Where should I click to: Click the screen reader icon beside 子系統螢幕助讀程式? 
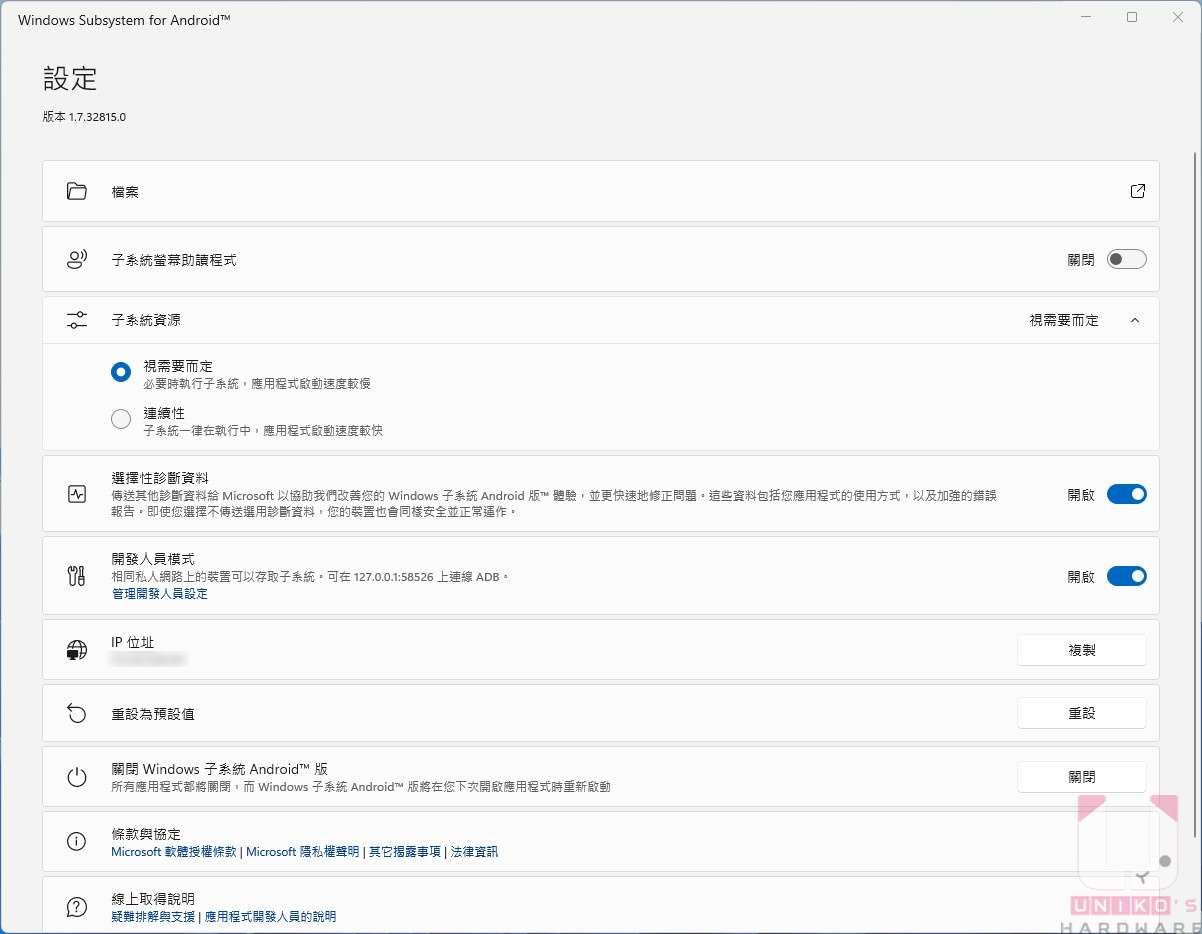coord(77,260)
